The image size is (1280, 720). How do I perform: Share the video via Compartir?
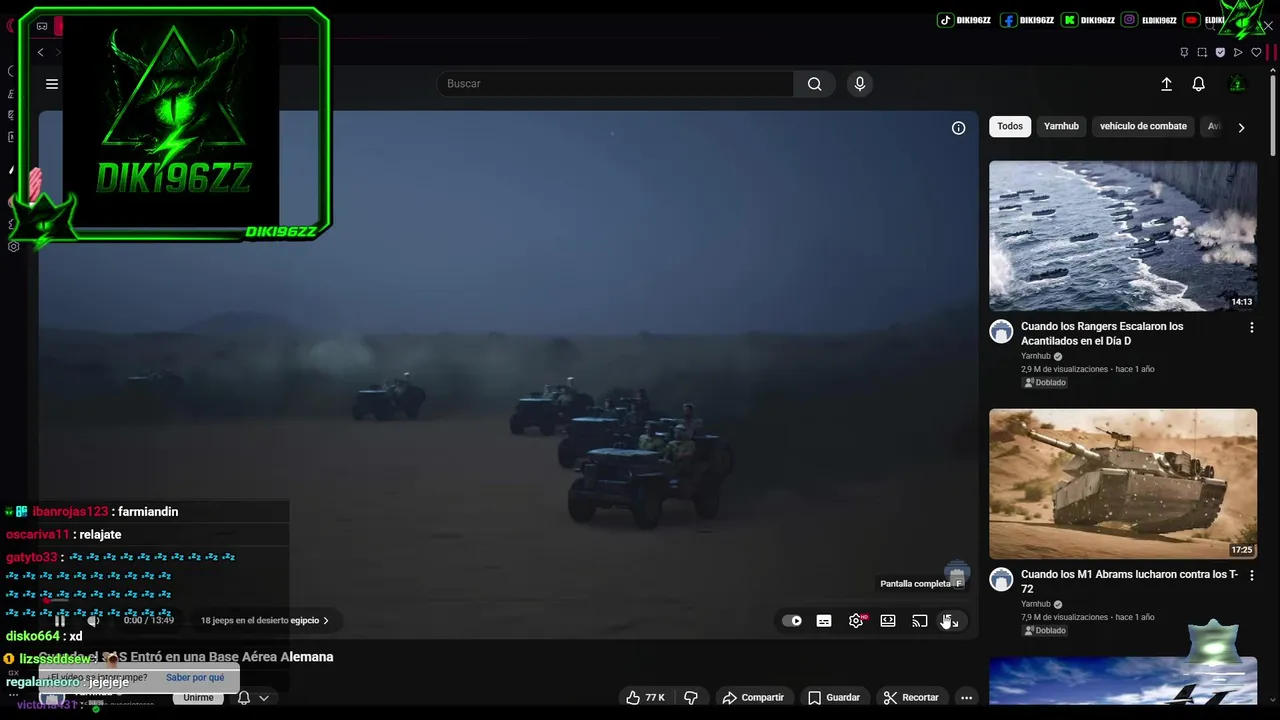(x=753, y=697)
